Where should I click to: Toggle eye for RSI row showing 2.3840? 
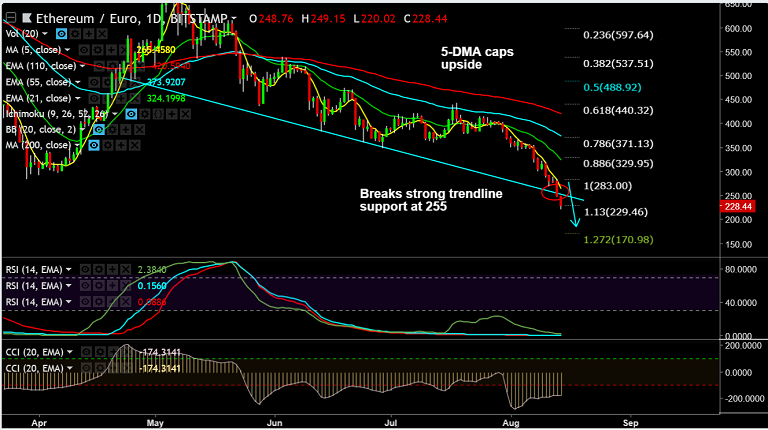pyautogui.click(x=85, y=269)
